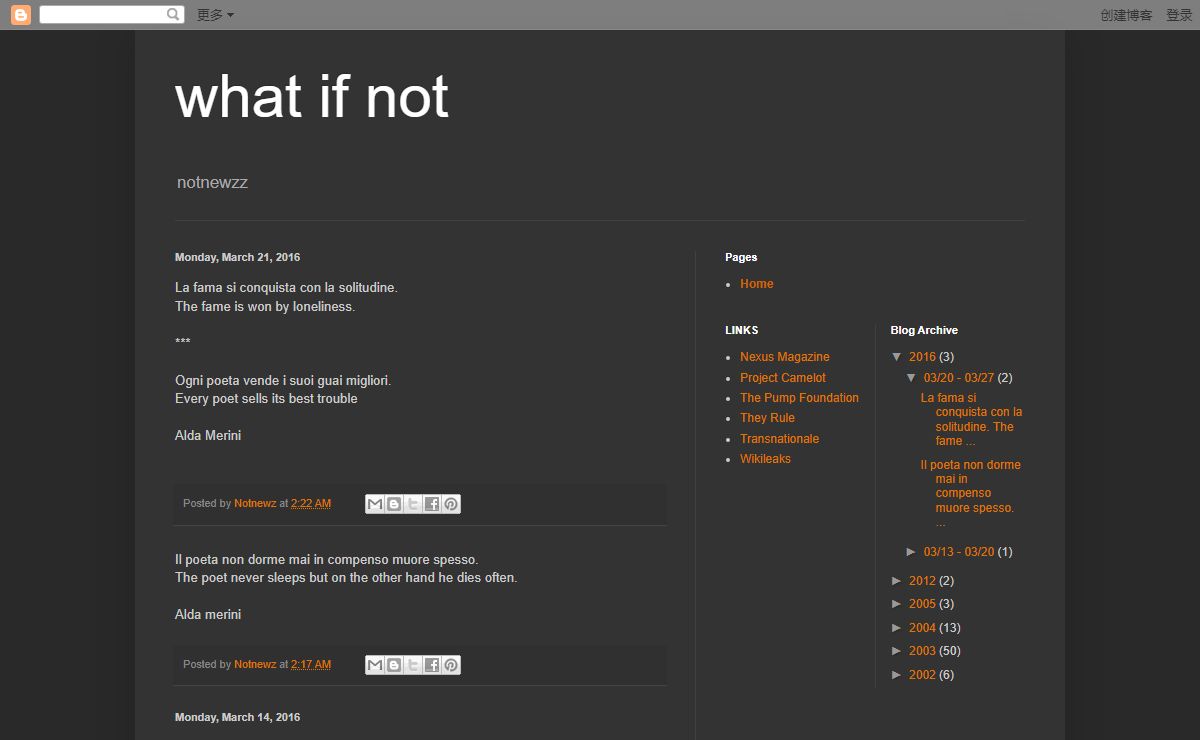Click the Blogger logo icon in navbar

pyautogui.click(x=20, y=15)
